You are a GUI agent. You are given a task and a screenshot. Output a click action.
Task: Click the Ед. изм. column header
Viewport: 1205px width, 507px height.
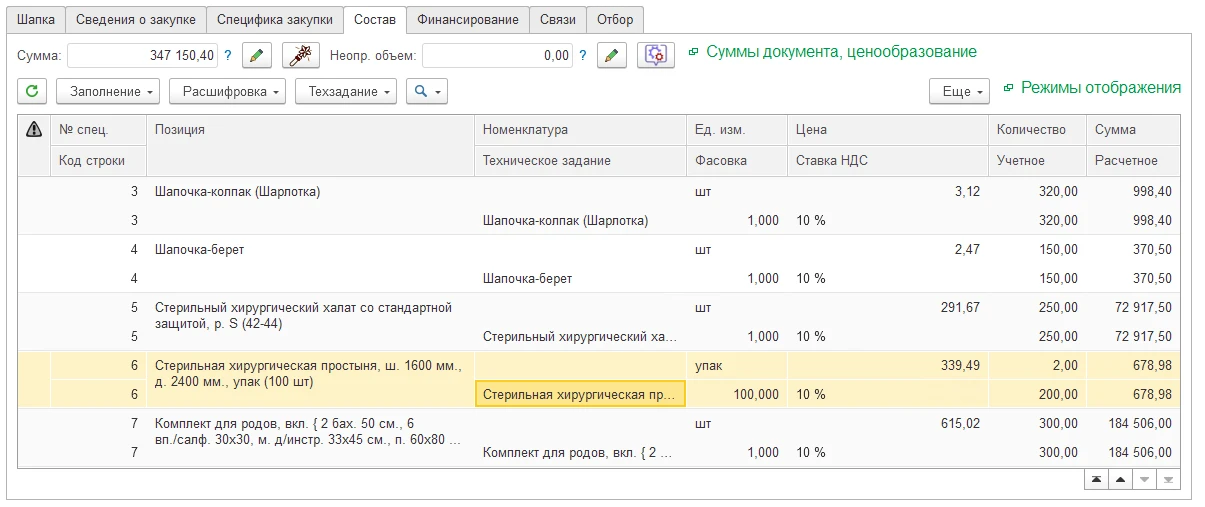pyautogui.click(x=737, y=130)
